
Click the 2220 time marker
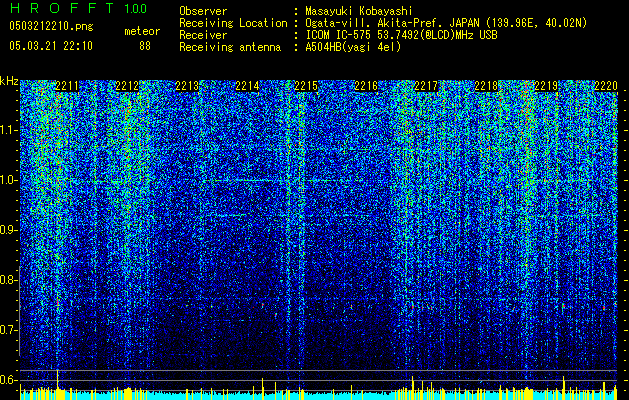point(606,86)
